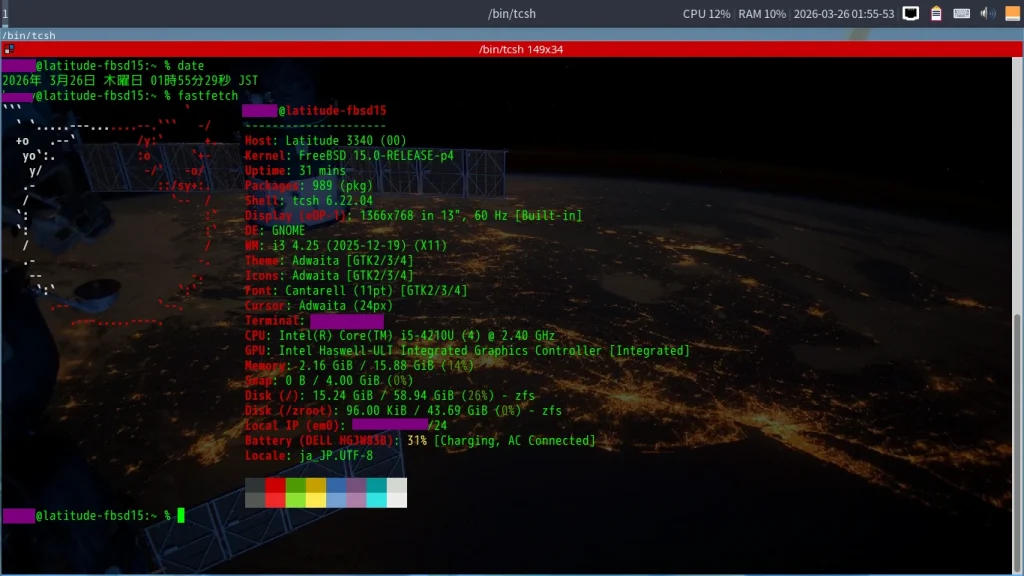Switch to workspace 1
The height and width of the screenshot is (576, 1024).
click(x=5, y=14)
